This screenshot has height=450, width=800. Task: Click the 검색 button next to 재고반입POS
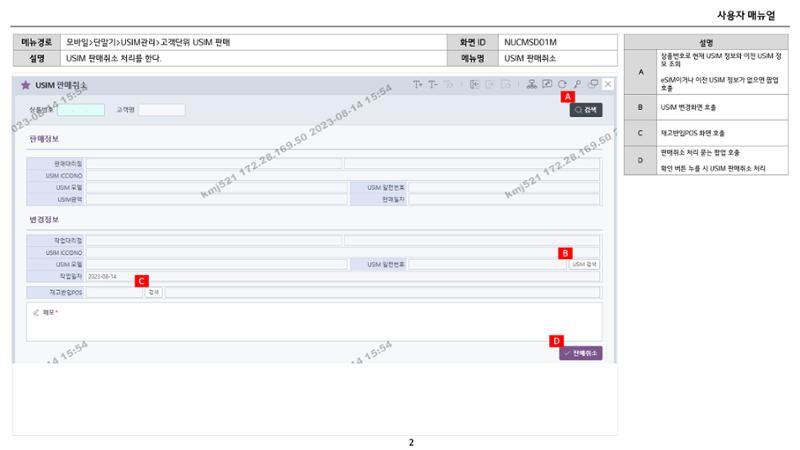(x=154, y=292)
